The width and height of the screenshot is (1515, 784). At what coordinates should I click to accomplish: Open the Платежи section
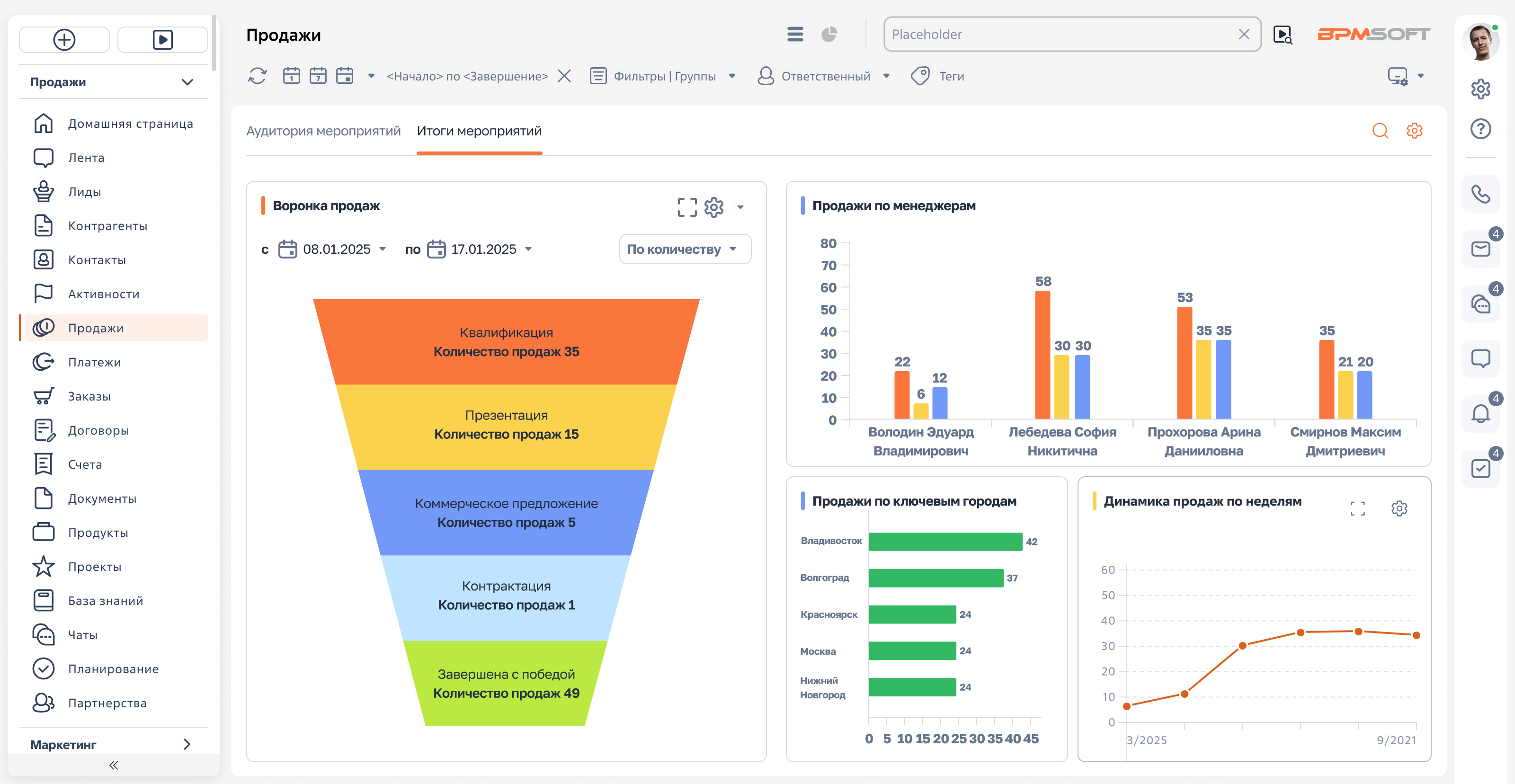[114, 362]
